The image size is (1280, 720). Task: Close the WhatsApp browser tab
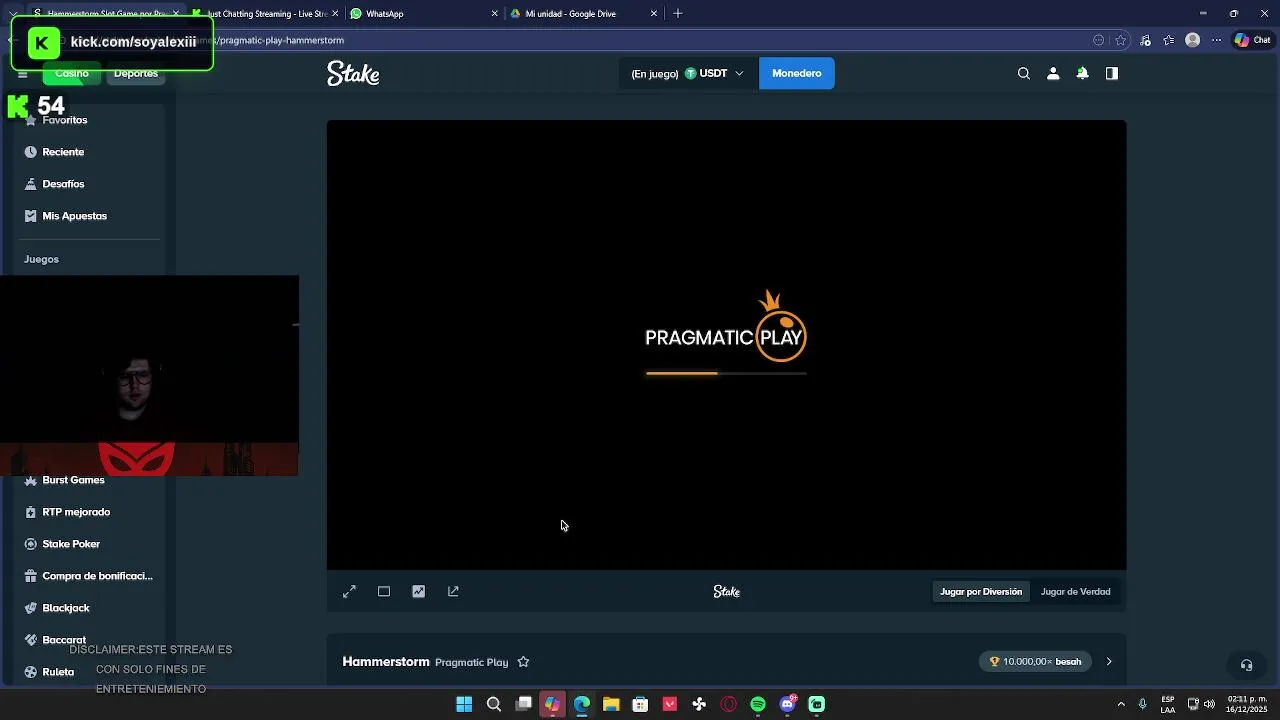(494, 14)
